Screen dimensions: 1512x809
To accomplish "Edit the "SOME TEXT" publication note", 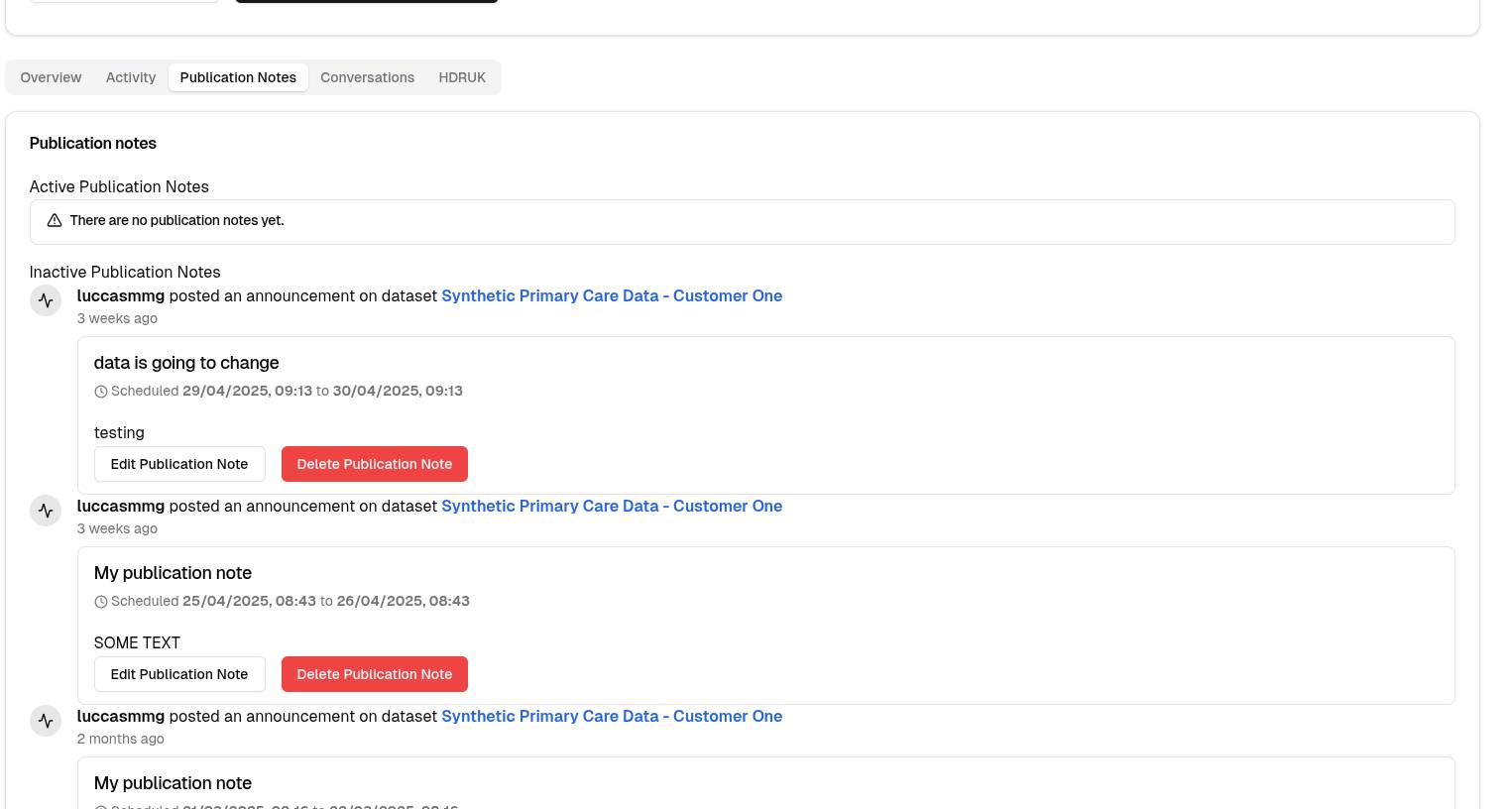I will click(x=179, y=674).
